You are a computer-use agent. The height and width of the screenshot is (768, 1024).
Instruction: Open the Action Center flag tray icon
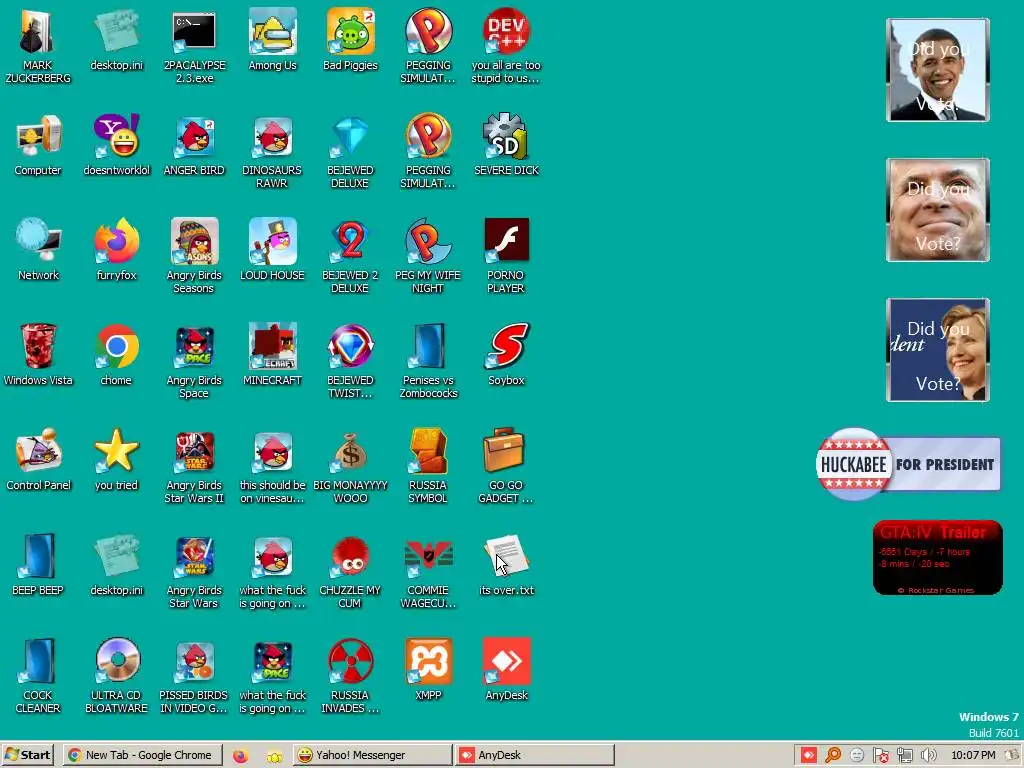click(x=880, y=756)
